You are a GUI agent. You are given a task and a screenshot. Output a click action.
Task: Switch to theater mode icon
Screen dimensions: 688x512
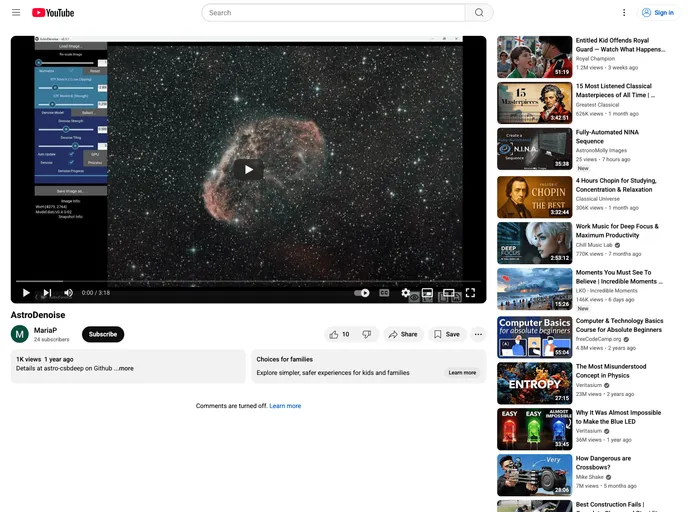pos(448,293)
